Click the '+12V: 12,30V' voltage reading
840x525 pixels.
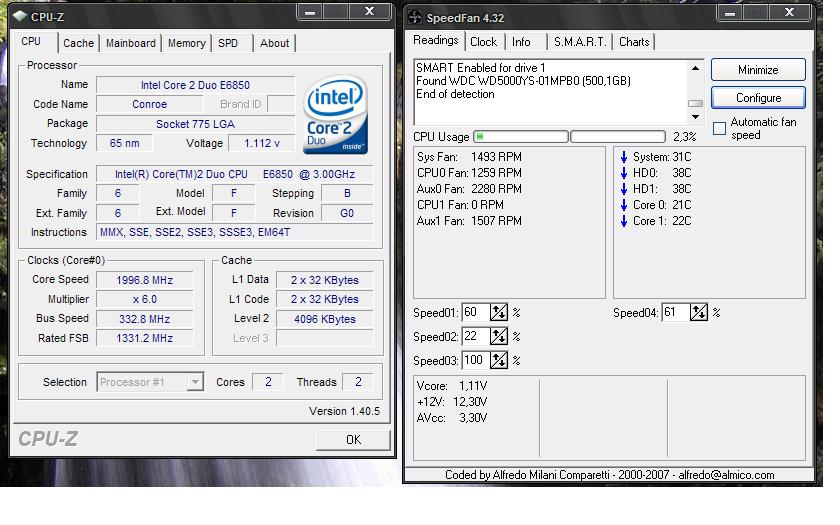(x=452, y=402)
